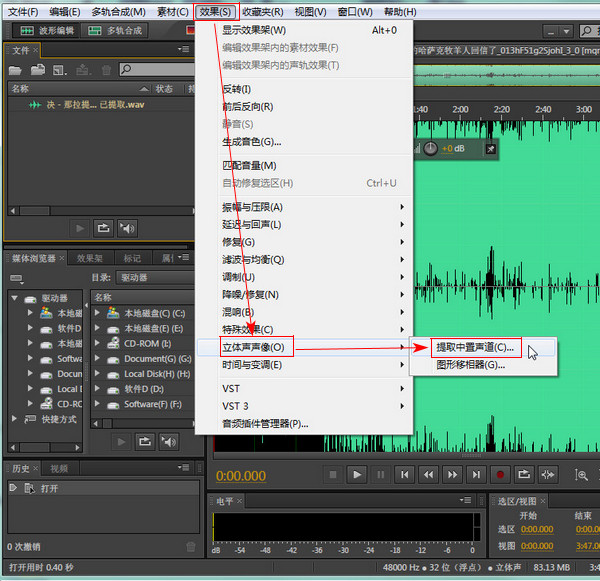This screenshot has width=600, height=581.
Task: Expand 降噪/修复(N) submenu
Action: pyautogui.click(x=305, y=295)
